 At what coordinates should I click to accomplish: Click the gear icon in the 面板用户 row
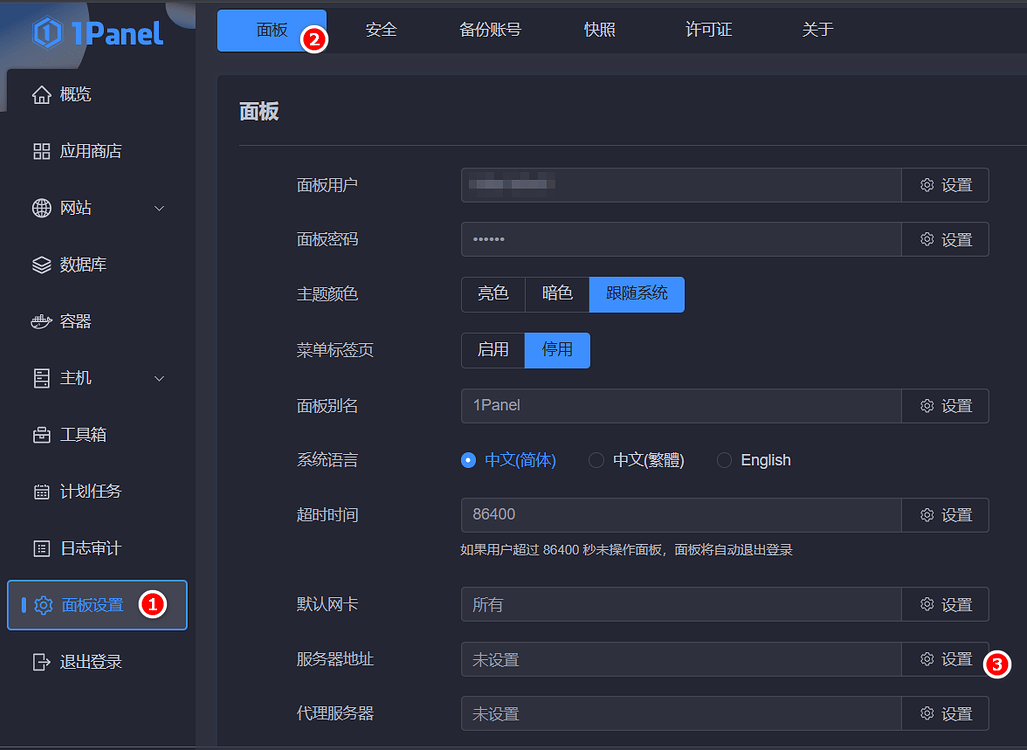[927, 185]
